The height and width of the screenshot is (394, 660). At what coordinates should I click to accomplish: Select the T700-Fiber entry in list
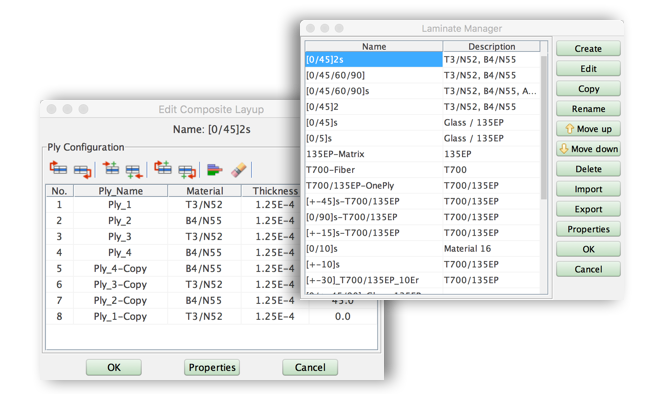pos(422,170)
